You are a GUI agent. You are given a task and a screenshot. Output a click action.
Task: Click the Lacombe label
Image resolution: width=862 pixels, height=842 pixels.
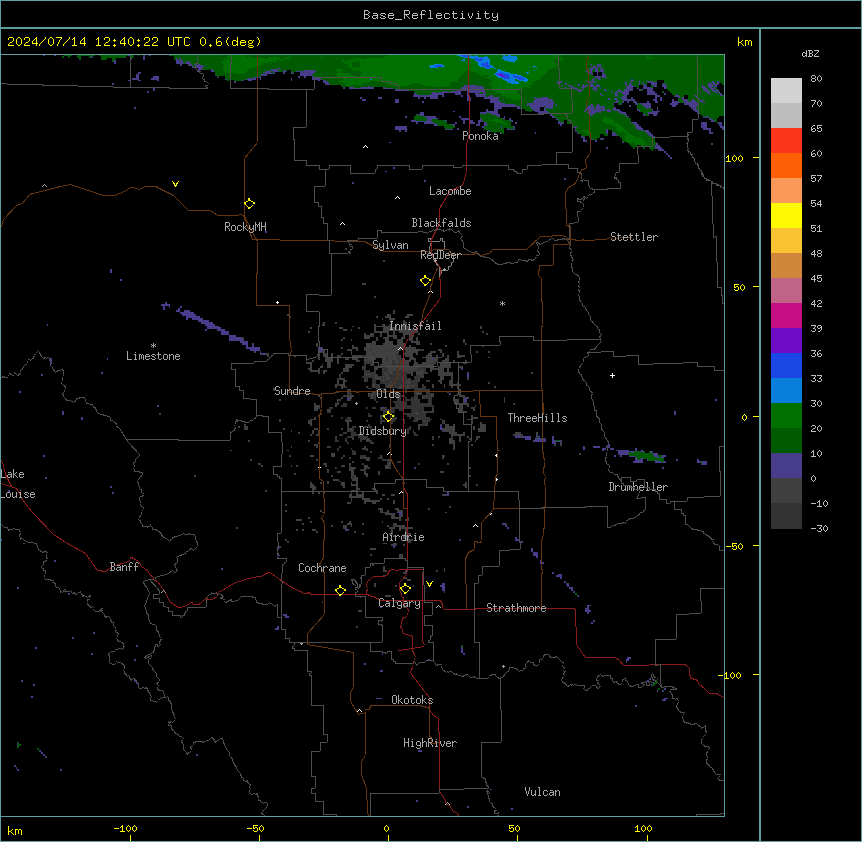coord(450,191)
